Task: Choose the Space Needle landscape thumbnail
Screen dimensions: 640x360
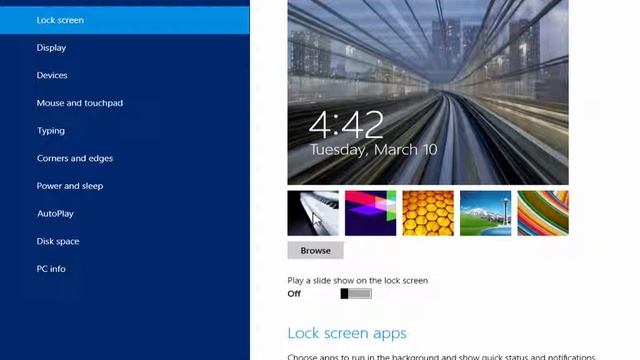Action: [485, 213]
